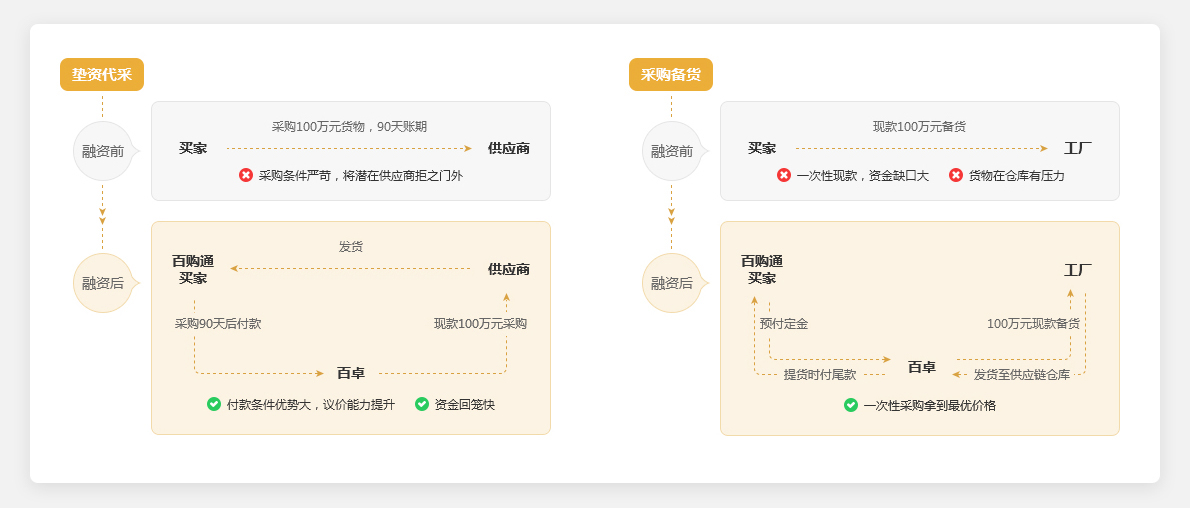Click the text 采购条件严苛，将潜在供应商拒之门外

[x=360, y=175]
